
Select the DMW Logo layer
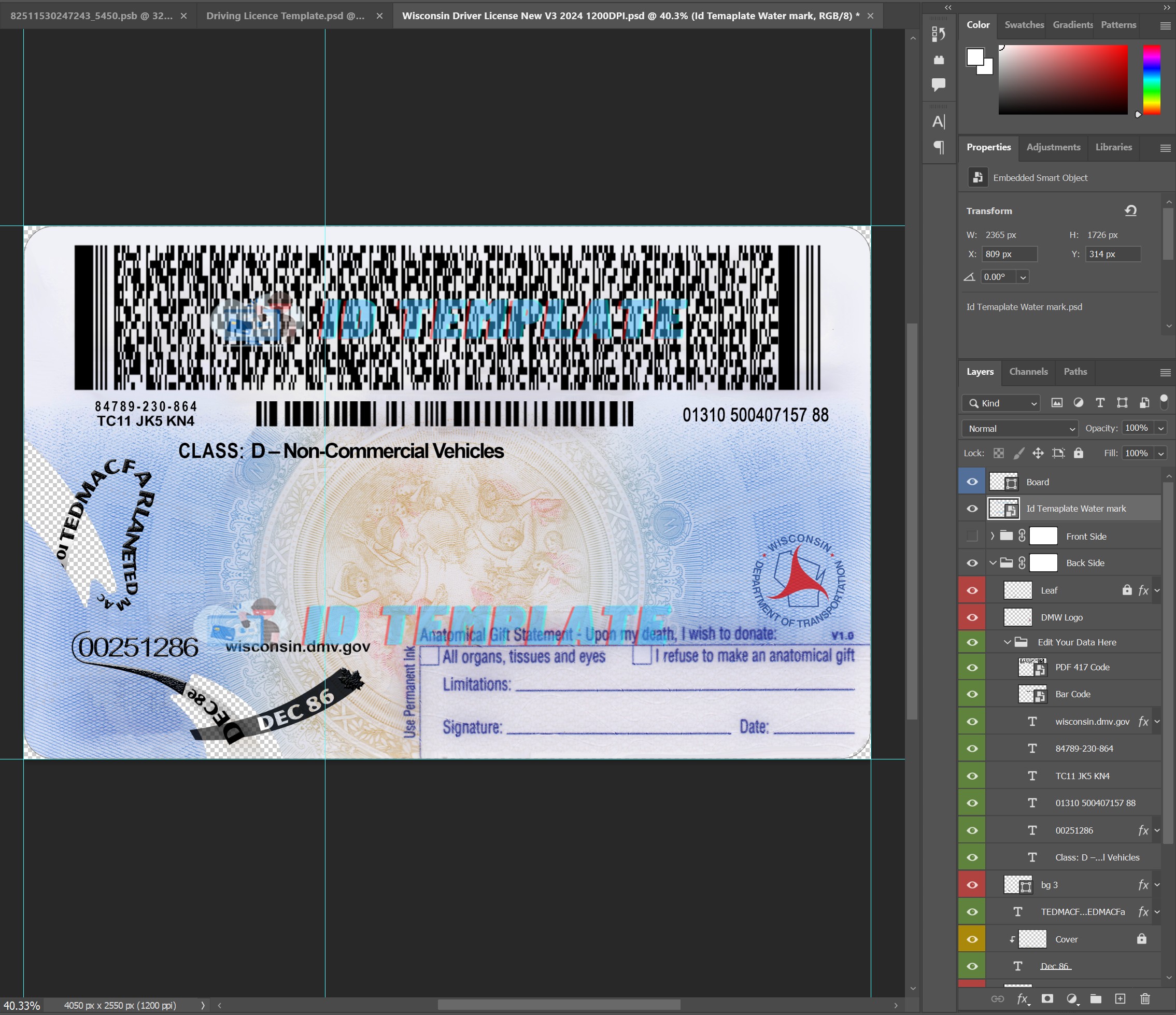[1061, 617]
